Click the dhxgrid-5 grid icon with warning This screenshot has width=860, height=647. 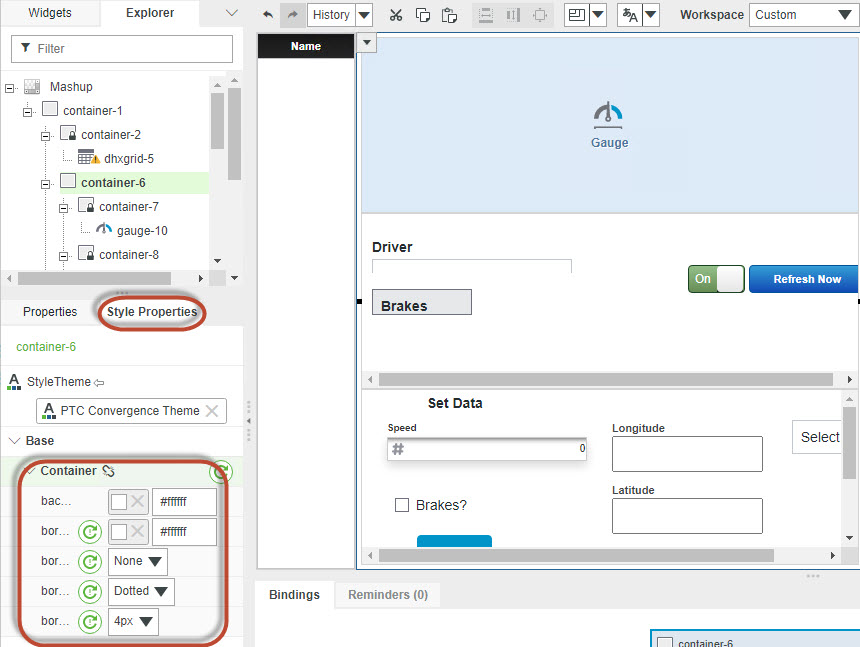tap(88, 158)
